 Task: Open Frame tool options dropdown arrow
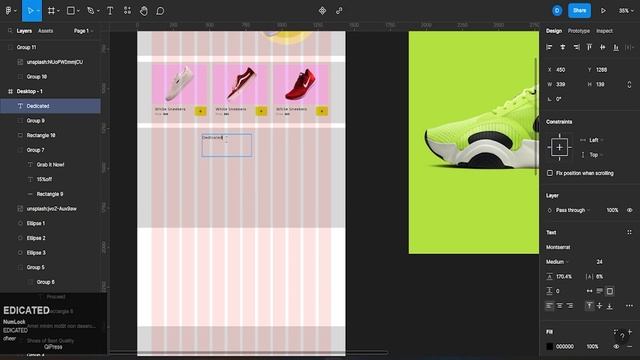(x=58, y=11)
